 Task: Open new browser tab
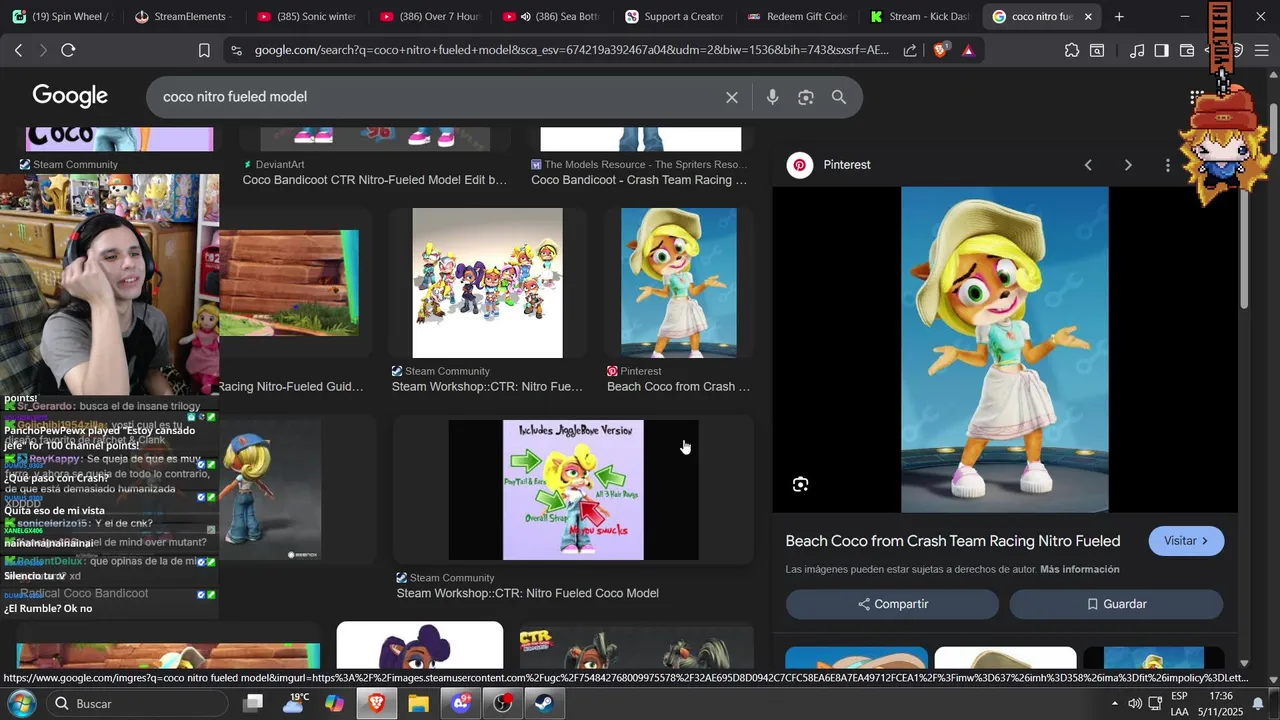(1119, 16)
